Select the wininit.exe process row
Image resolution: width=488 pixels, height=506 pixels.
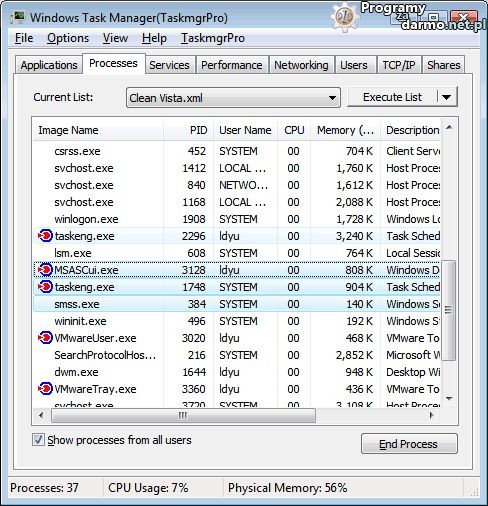click(x=237, y=321)
